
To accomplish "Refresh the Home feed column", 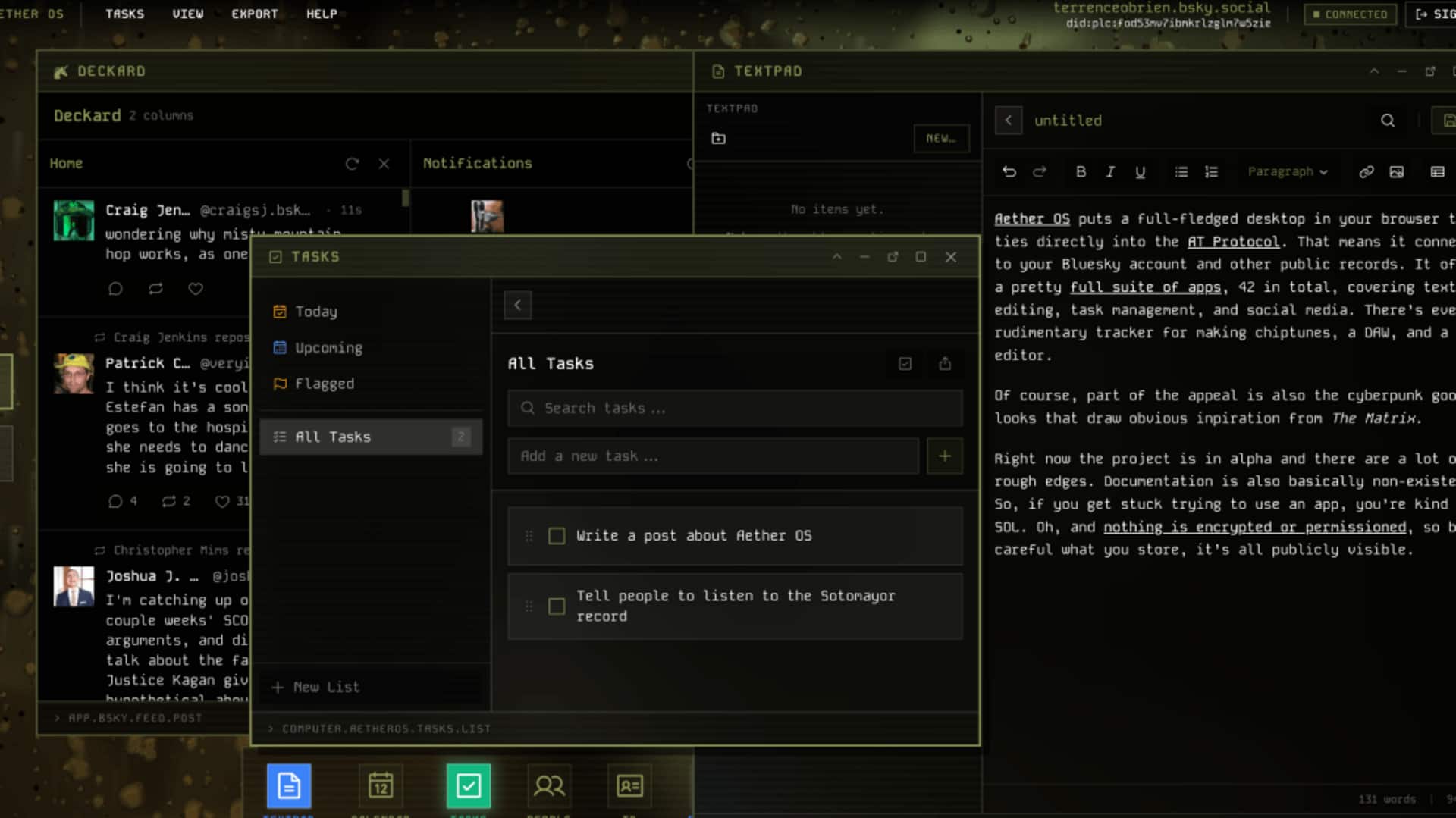I will 352,164.
